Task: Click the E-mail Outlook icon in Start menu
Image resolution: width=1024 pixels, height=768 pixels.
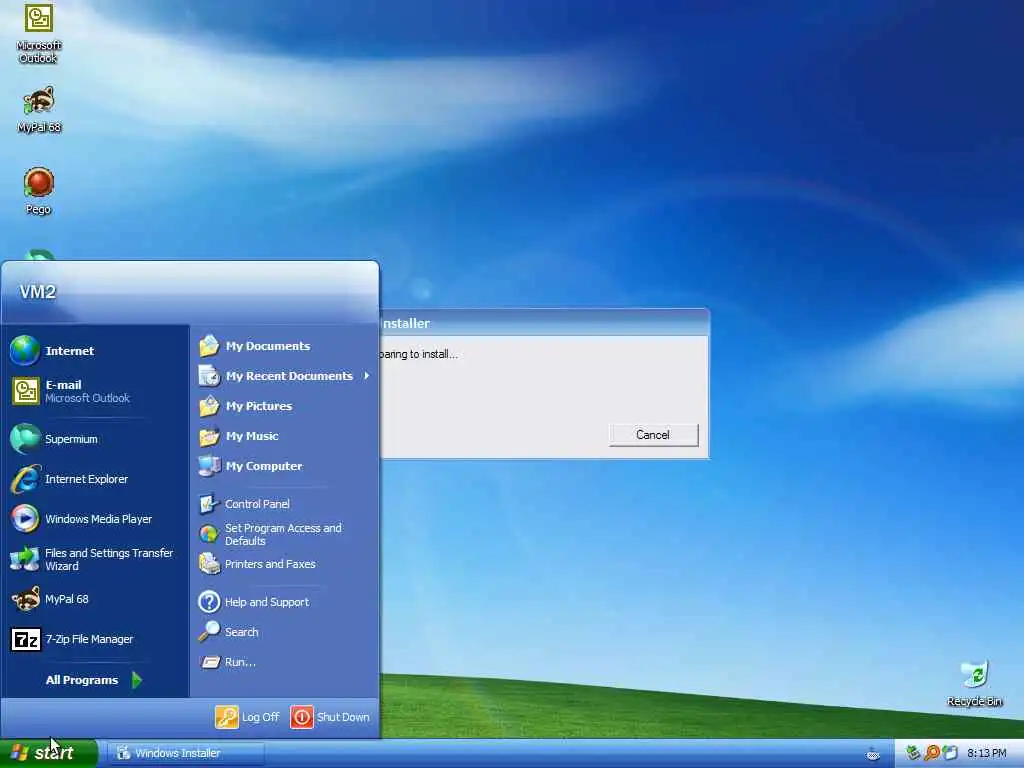Action: [x=25, y=391]
